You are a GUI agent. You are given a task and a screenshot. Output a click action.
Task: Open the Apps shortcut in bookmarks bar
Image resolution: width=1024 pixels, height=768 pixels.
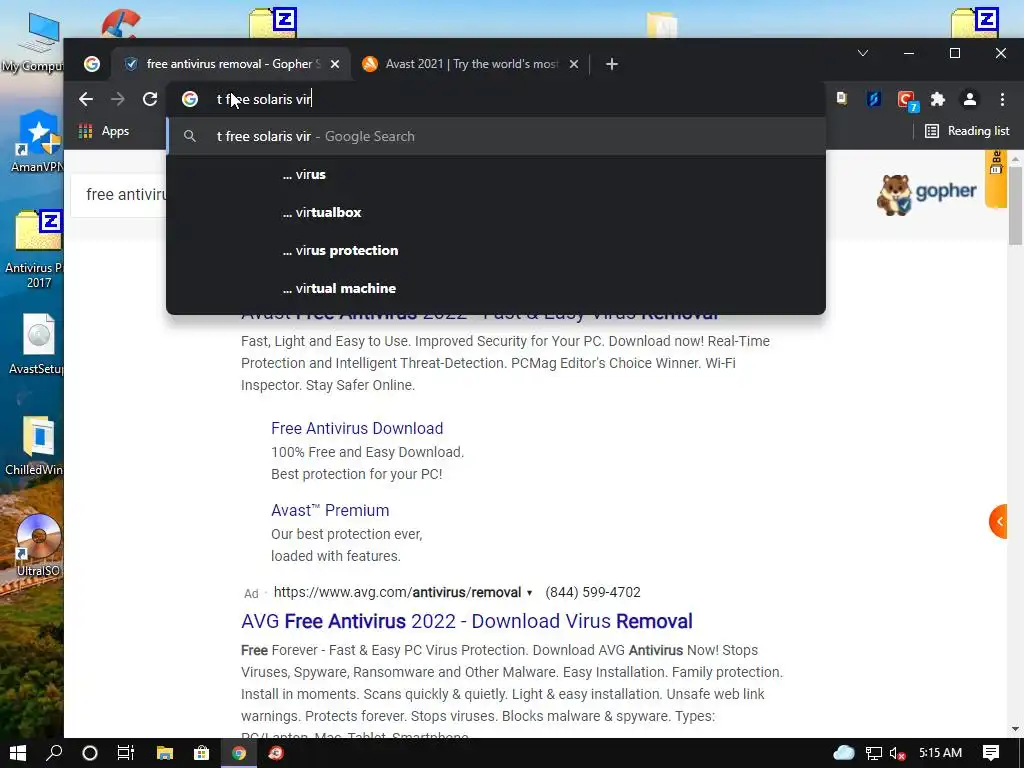(104, 131)
